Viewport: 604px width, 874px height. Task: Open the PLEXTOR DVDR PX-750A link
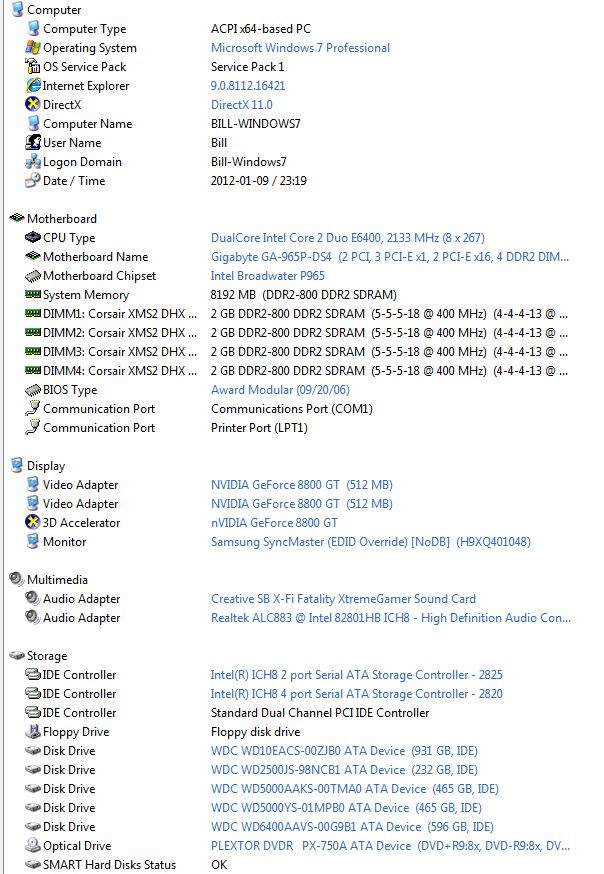(390, 846)
